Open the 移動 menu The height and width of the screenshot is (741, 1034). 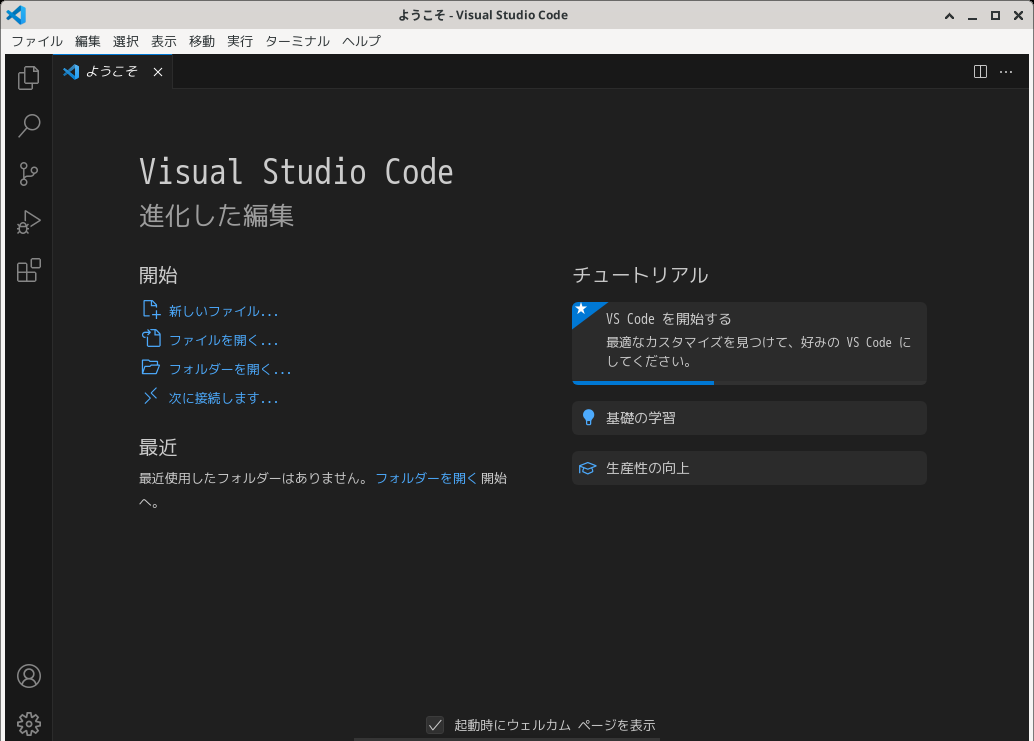202,41
